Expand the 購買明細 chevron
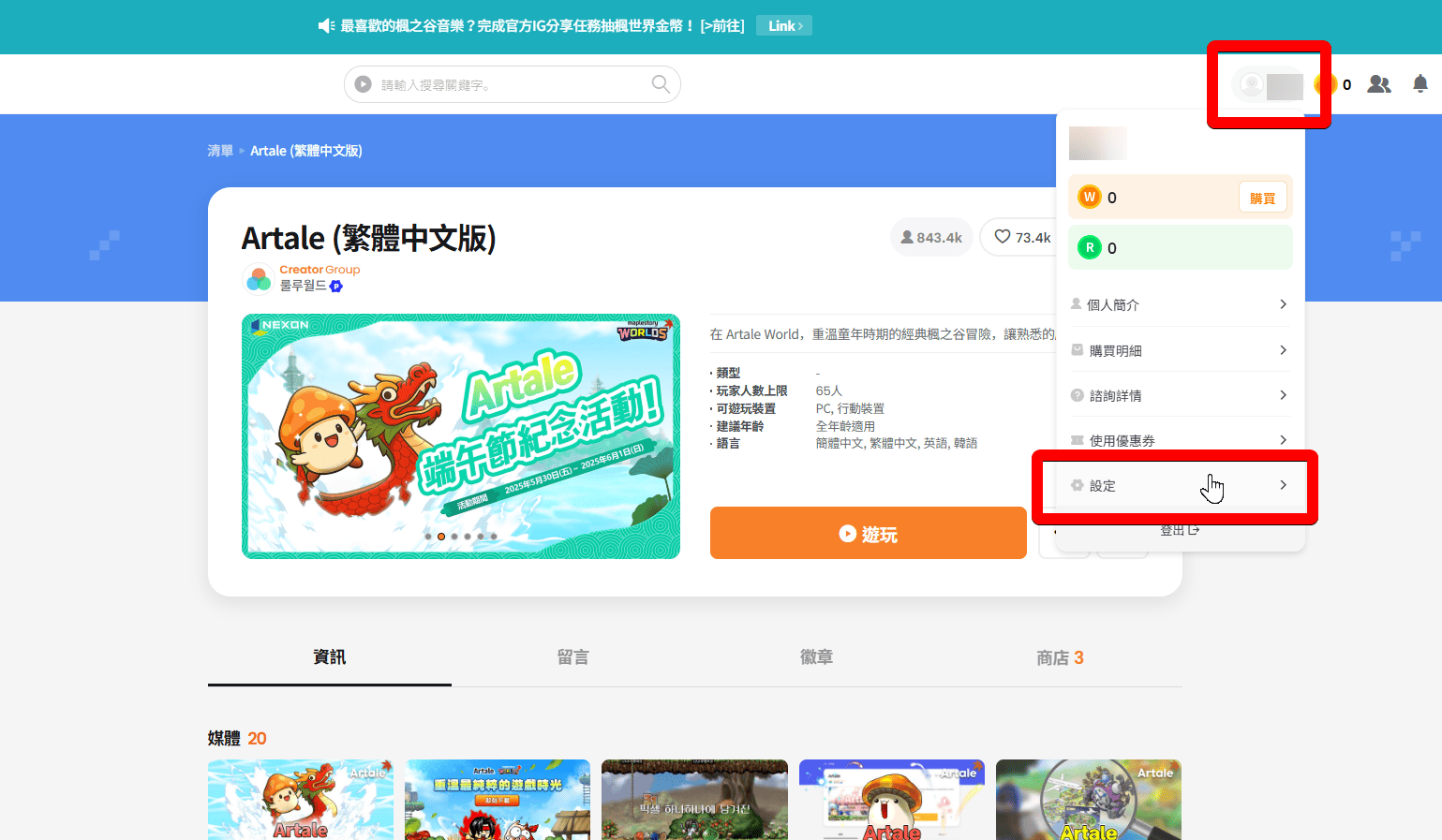The image size is (1442, 840). [1283, 350]
